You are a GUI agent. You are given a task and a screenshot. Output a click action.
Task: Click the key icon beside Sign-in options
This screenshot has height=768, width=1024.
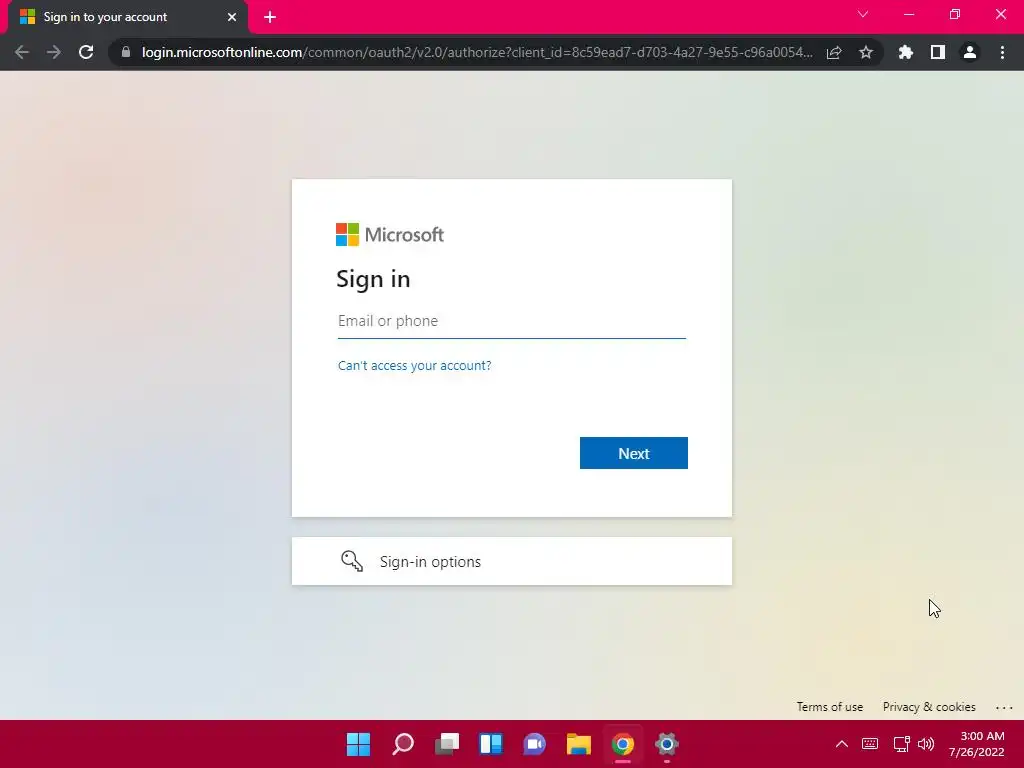coord(352,561)
